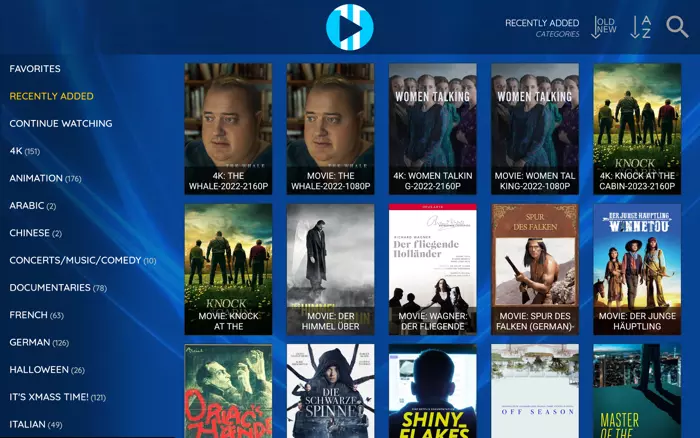Screen dimensions: 700x438
Task: Open Movie: Knock at the Cabin poster
Action: click(x=228, y=269)
